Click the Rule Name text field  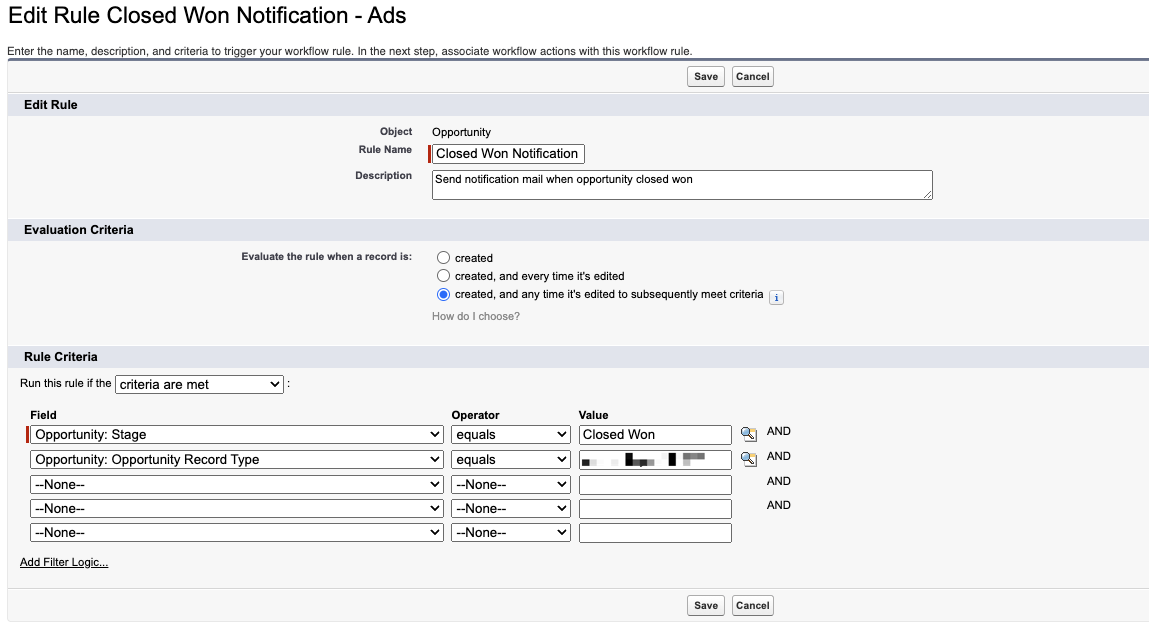pyautogui.click(x=508, y=154)
